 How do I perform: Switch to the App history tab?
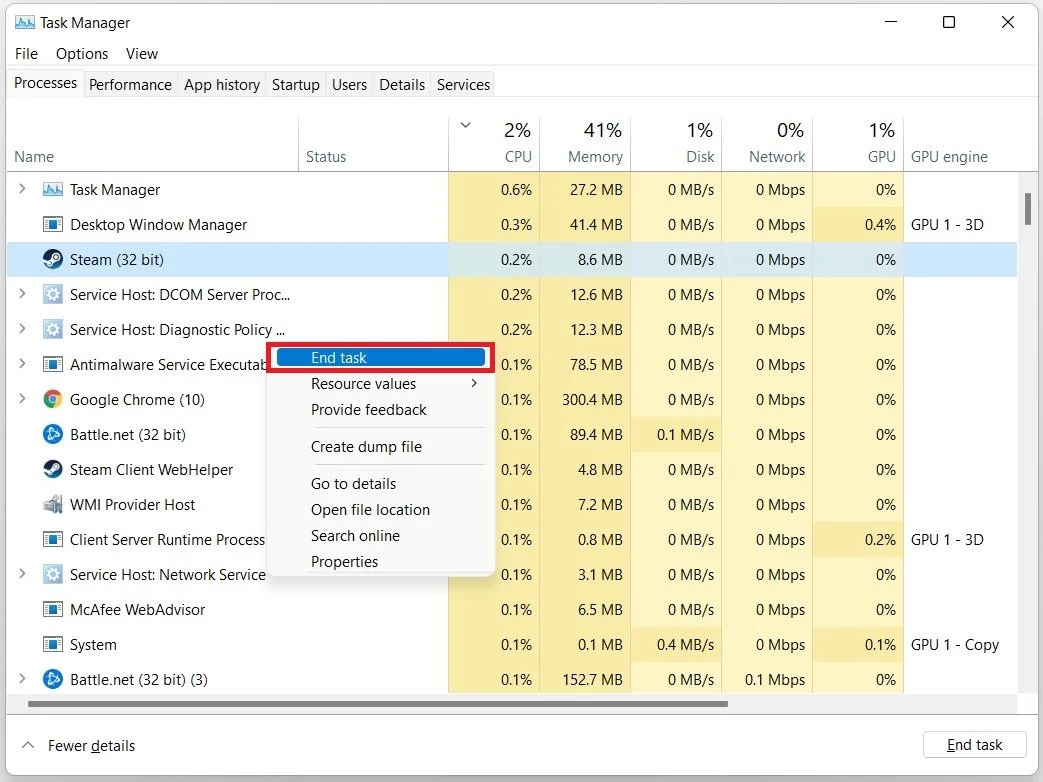coord(222,85)
